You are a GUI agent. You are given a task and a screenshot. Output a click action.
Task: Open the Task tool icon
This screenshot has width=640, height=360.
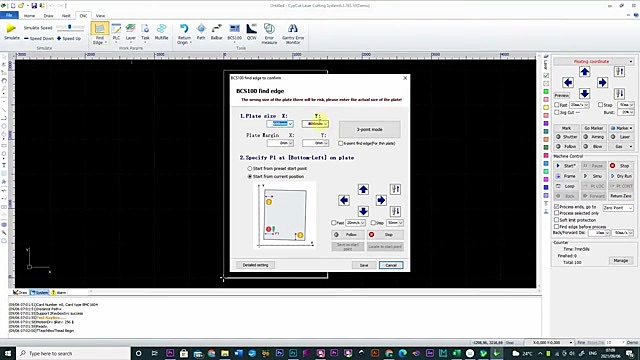(145, 32)
